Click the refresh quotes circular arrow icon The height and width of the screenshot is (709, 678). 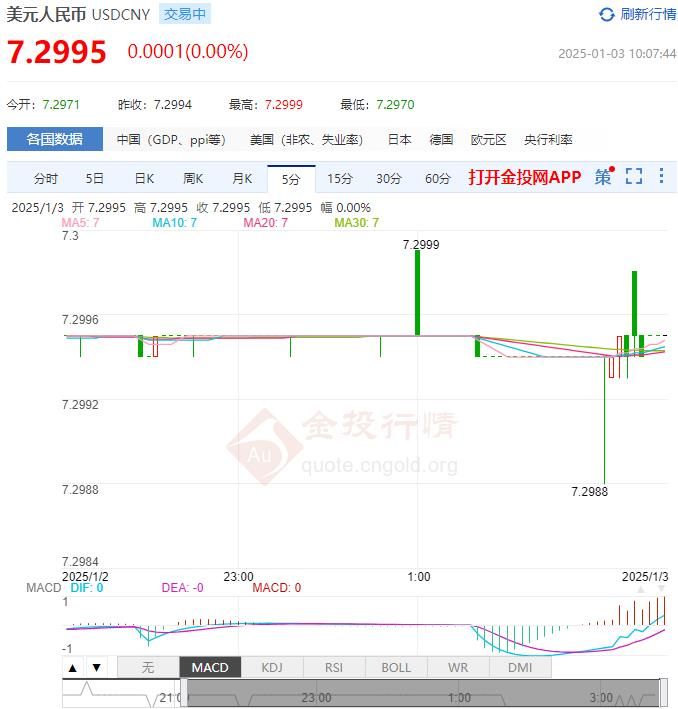[x=607, y=14]
